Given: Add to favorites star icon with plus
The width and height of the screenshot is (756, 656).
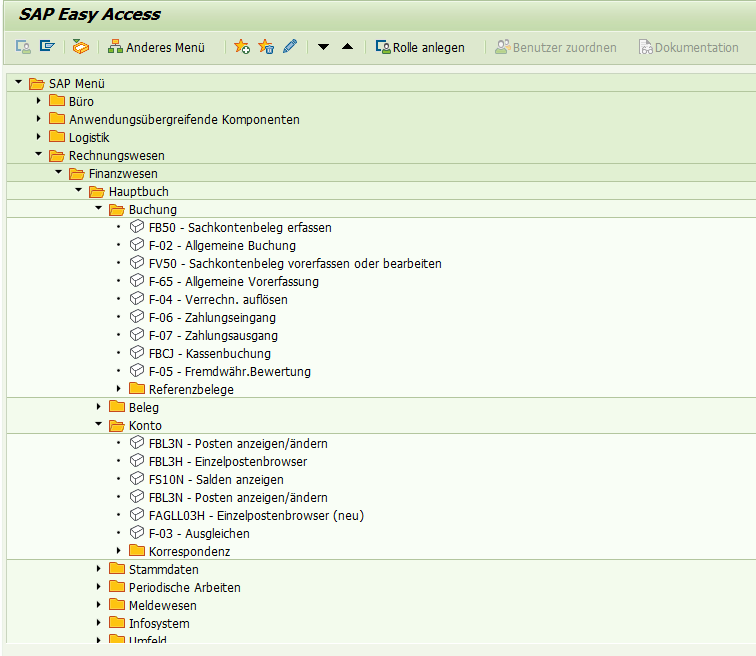Looking at the screenshot, I should tap(242, 47).
